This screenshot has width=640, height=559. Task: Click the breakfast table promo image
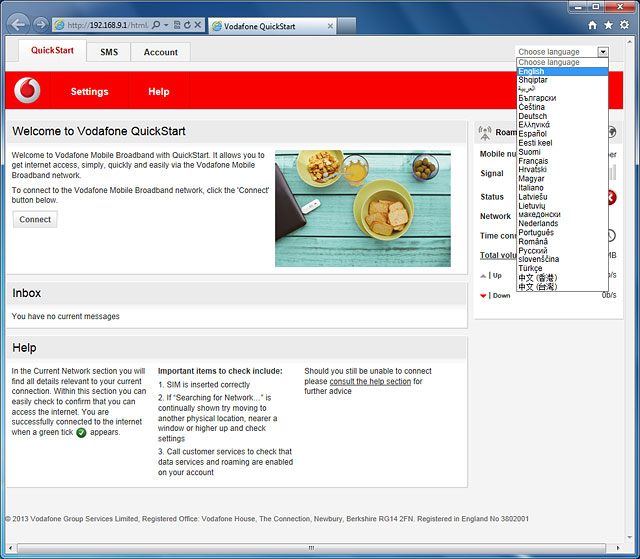point(363,209)
